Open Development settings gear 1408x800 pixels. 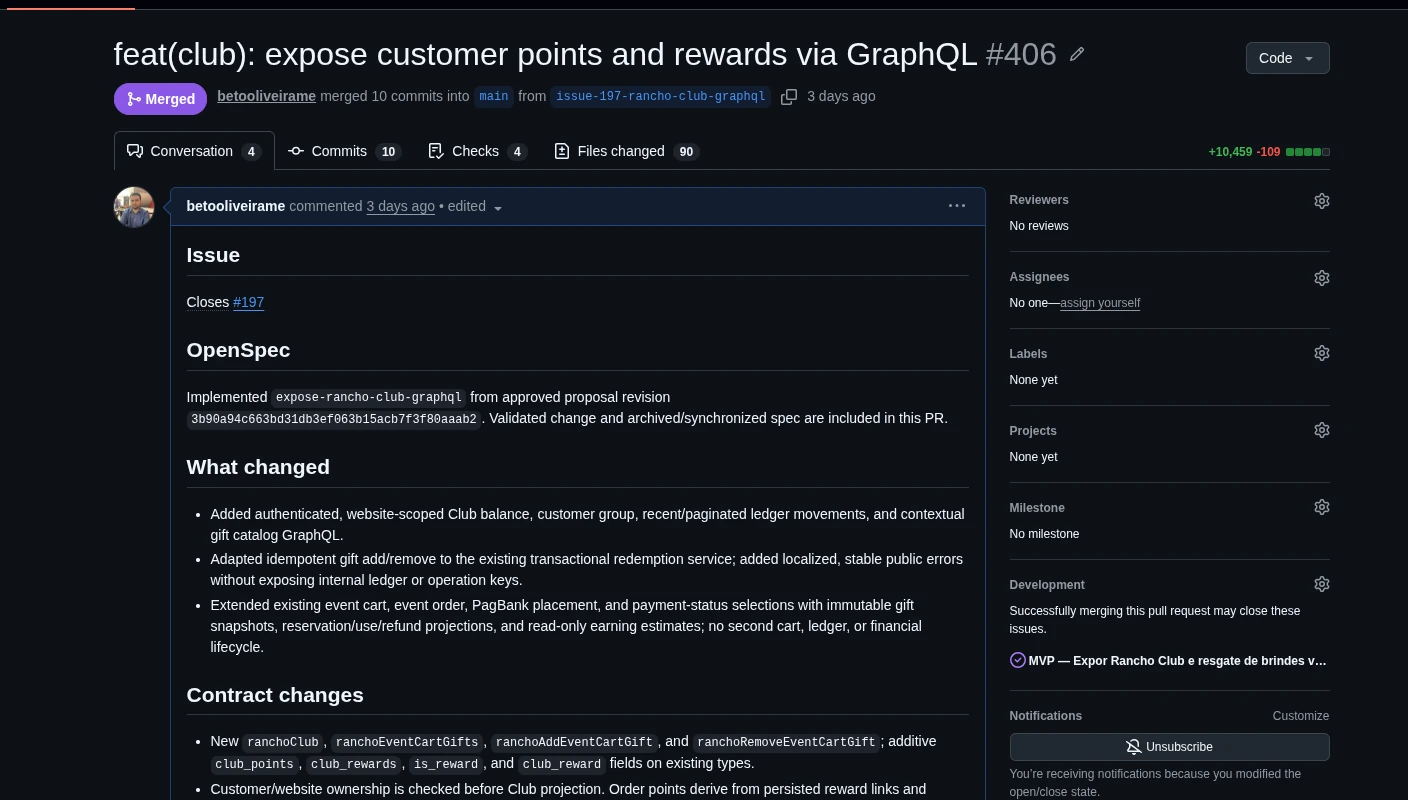point(1321,584)
